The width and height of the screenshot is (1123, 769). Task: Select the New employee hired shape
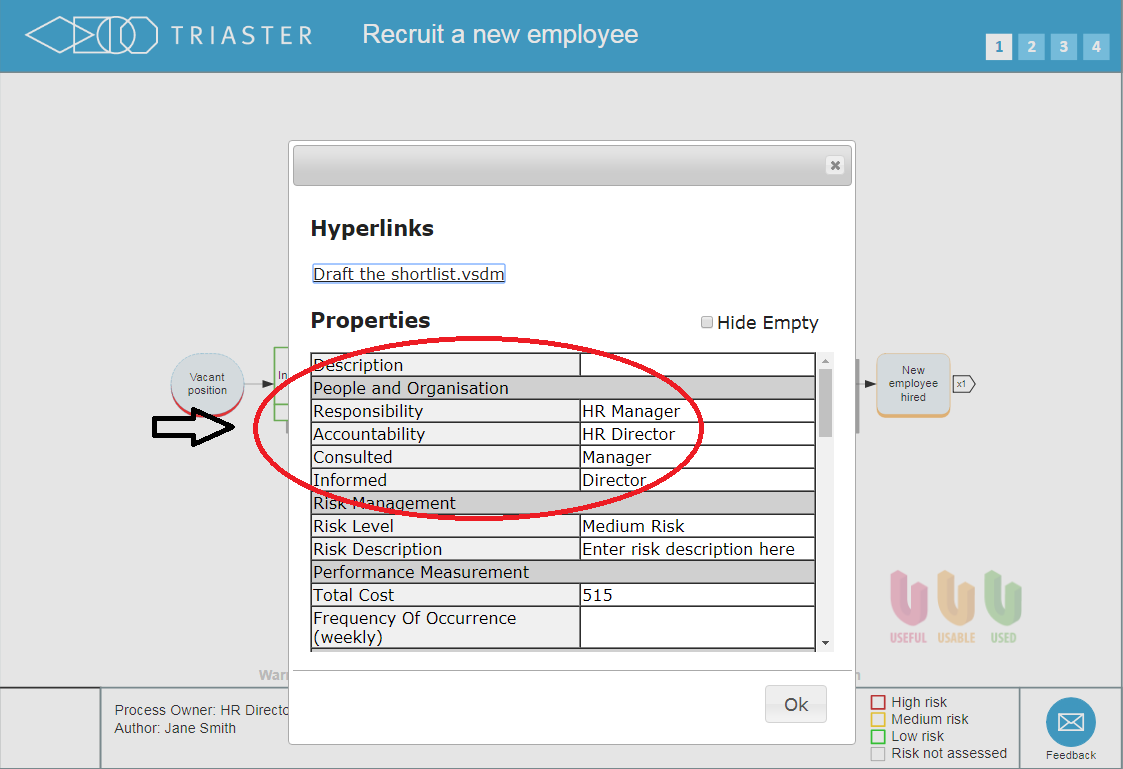click(912, 383)
